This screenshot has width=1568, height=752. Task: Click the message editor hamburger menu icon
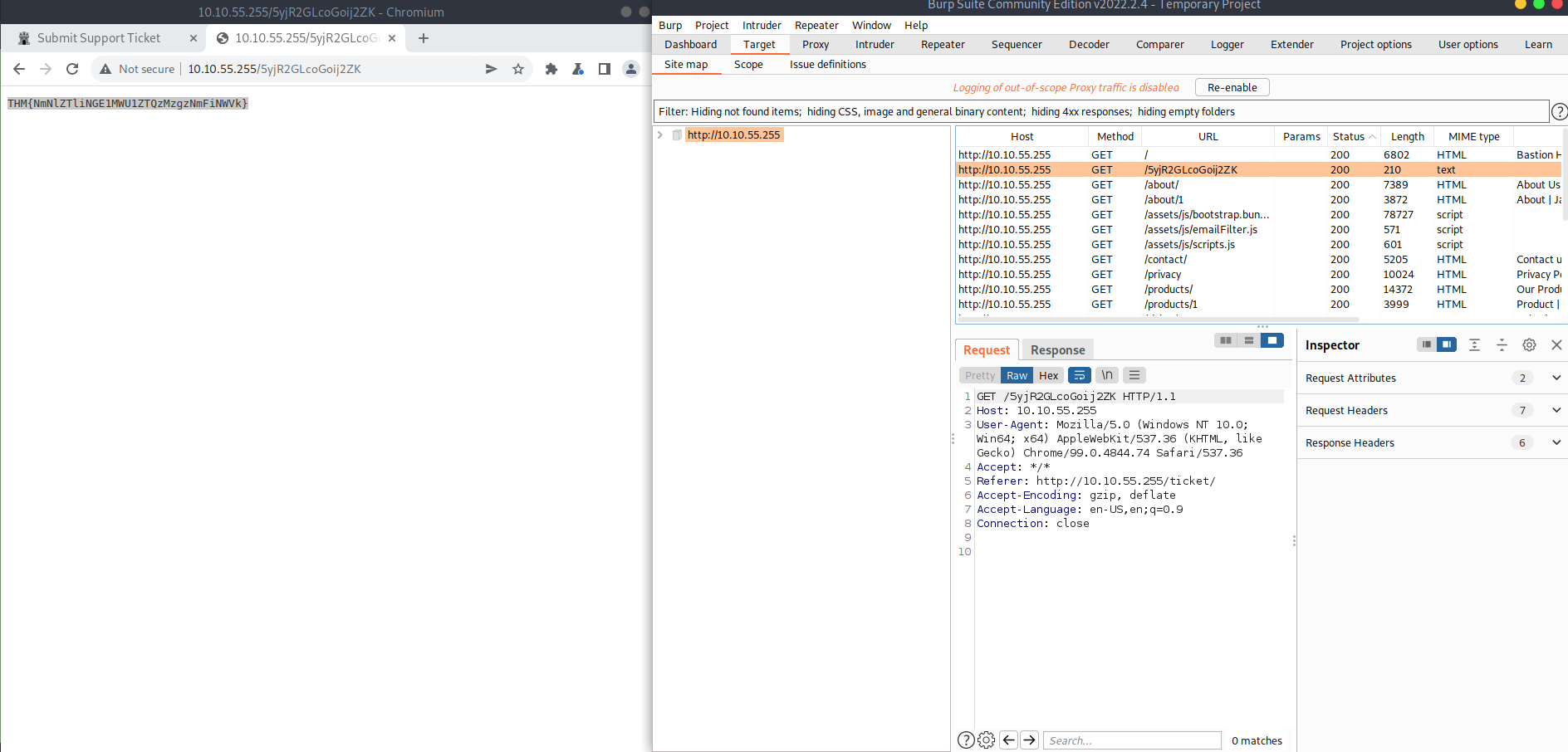coord(1134,375)
